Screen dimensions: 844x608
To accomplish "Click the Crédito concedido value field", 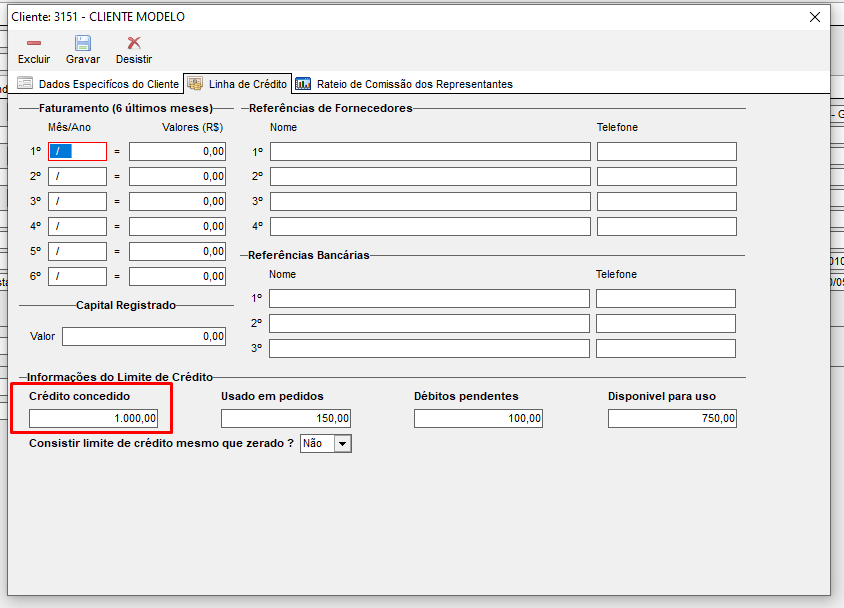I will [93, 418].
